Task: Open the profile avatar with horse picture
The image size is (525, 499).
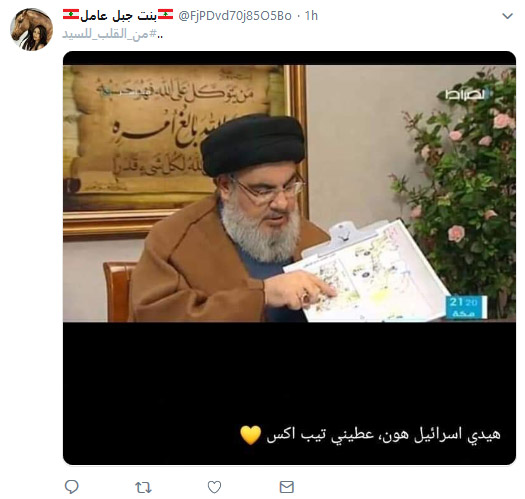Action: click(x=31, y=29)
